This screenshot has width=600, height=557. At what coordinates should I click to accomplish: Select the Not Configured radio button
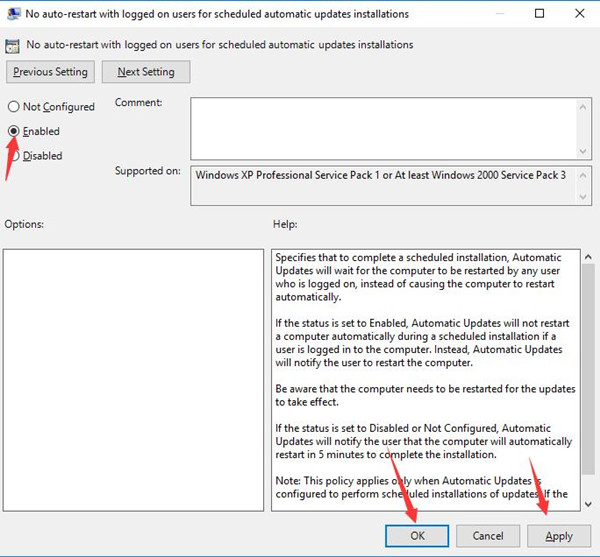click(13, 106)
